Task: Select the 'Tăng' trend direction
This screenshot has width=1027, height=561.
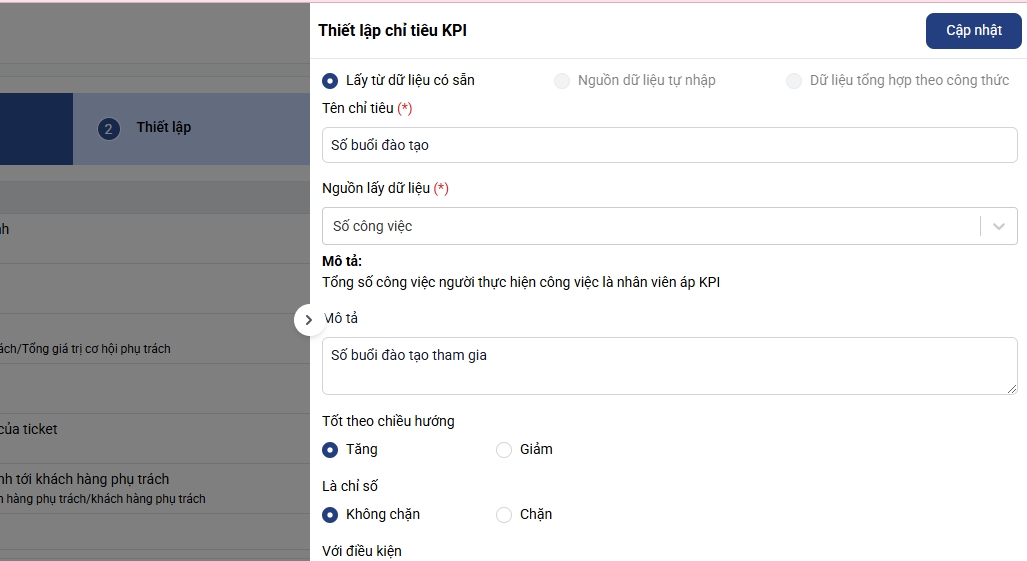Action: [x=330, y=450]
